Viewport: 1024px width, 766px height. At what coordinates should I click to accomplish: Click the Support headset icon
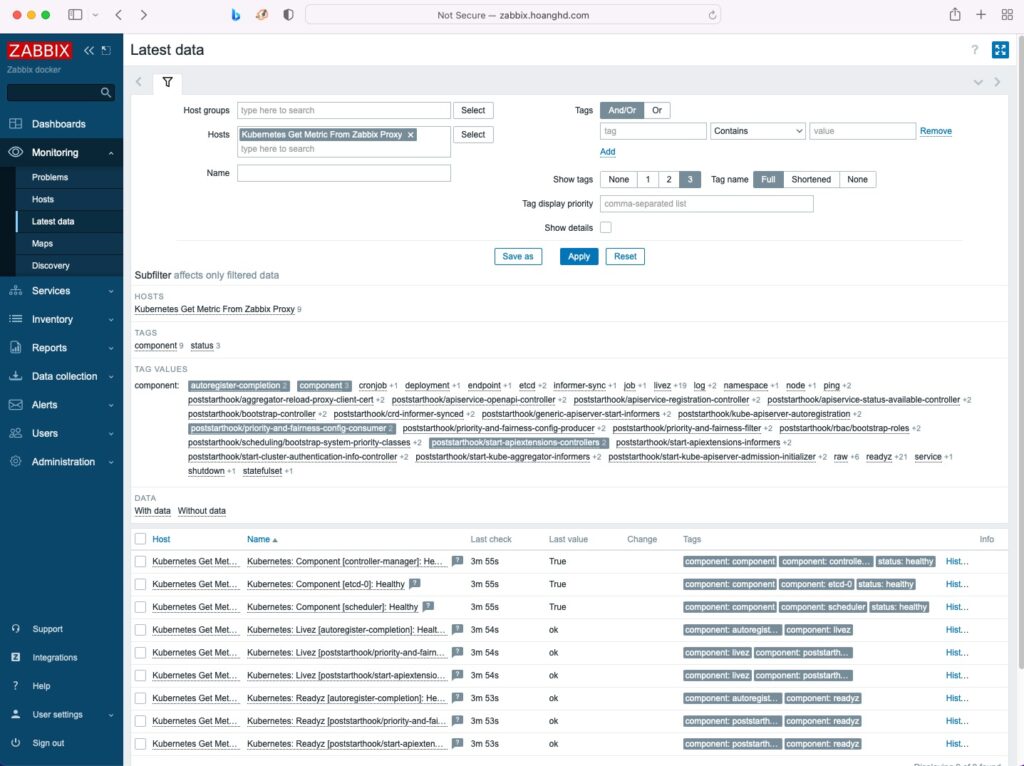16,629
